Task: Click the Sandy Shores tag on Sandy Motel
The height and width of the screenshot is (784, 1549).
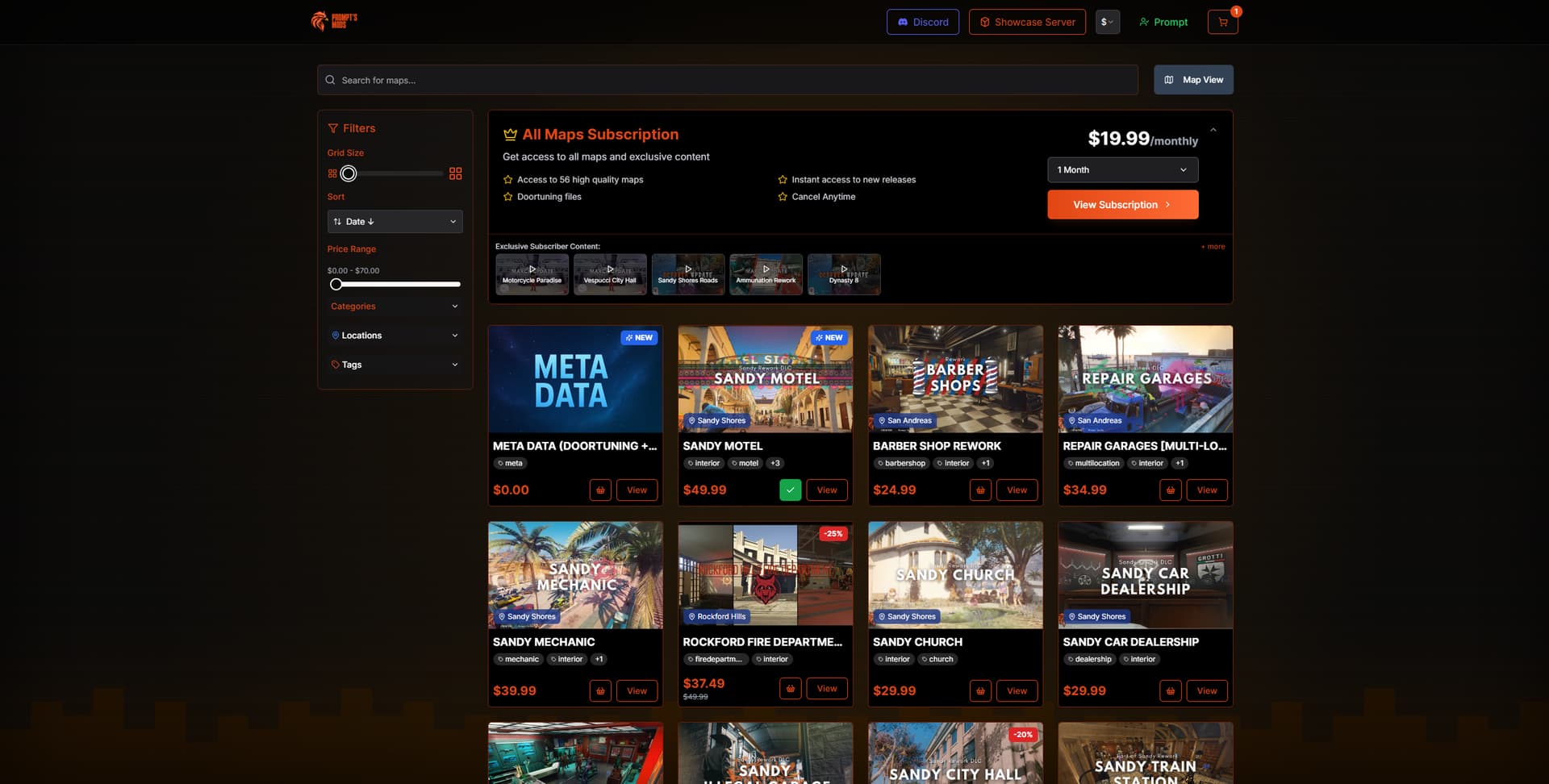Action: [716, 420]
